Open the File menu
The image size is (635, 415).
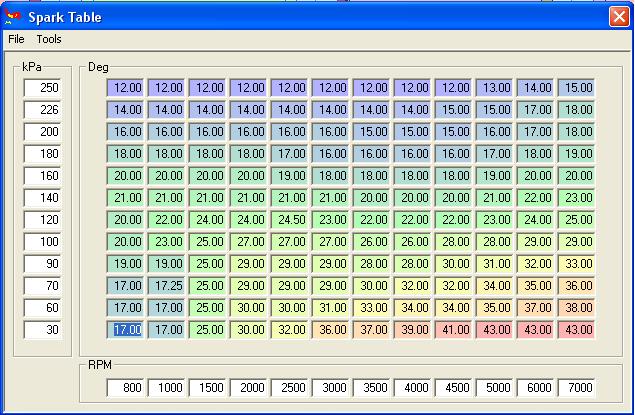[16, 39]
